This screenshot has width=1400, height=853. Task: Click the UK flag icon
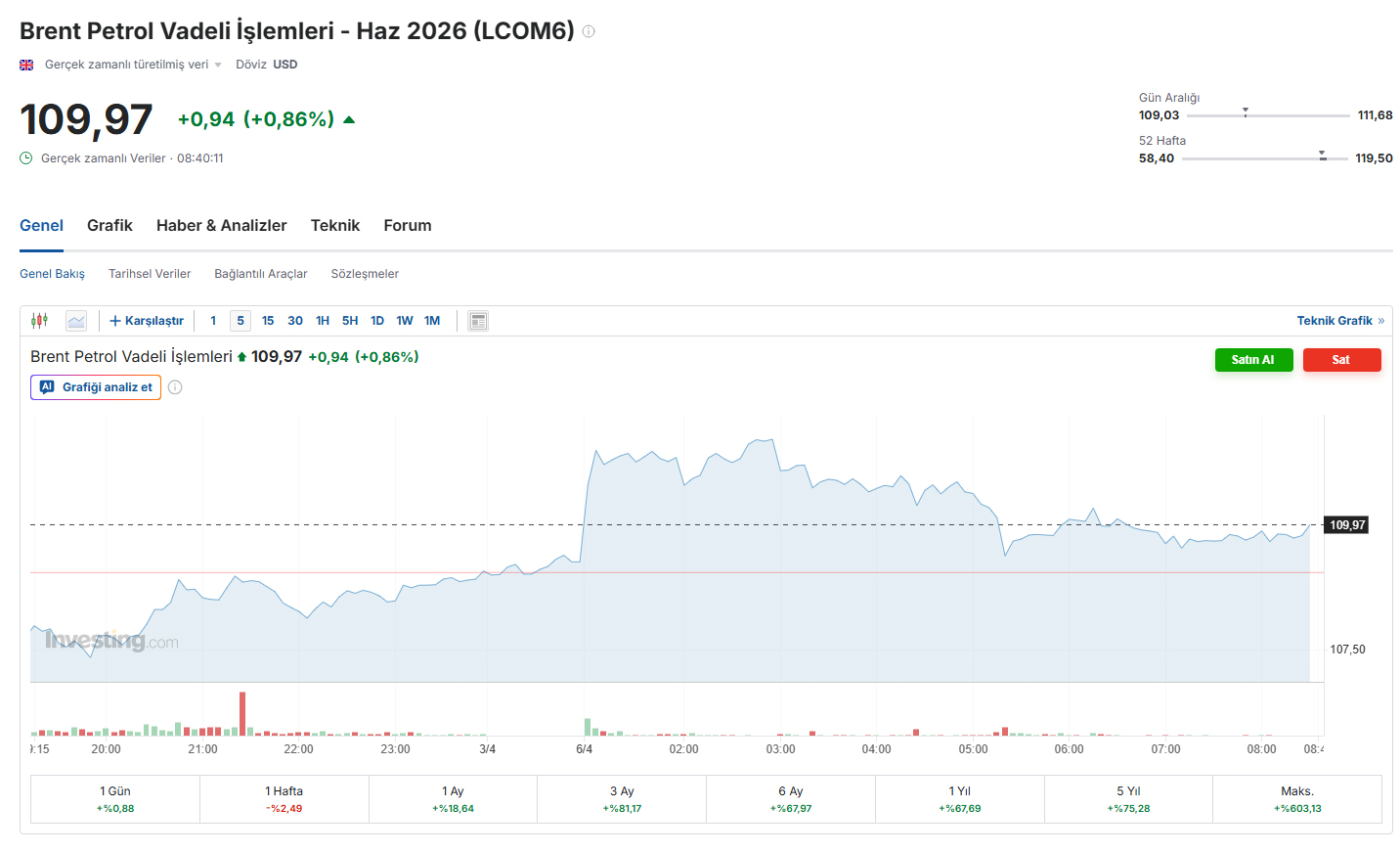tap(26, 65)
